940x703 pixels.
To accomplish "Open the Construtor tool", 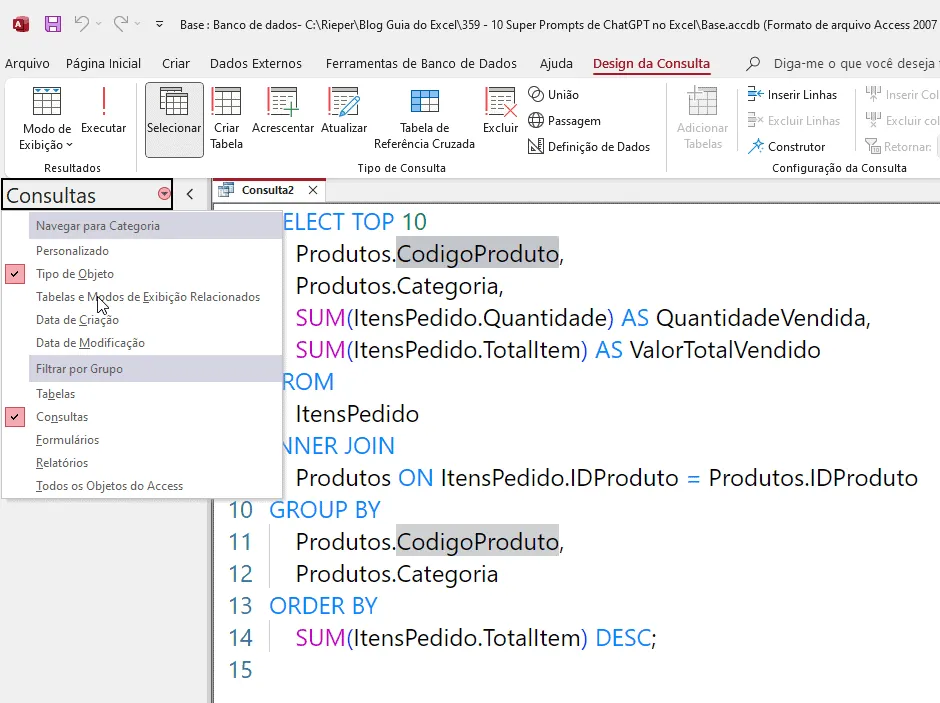I will click(786, 146).
